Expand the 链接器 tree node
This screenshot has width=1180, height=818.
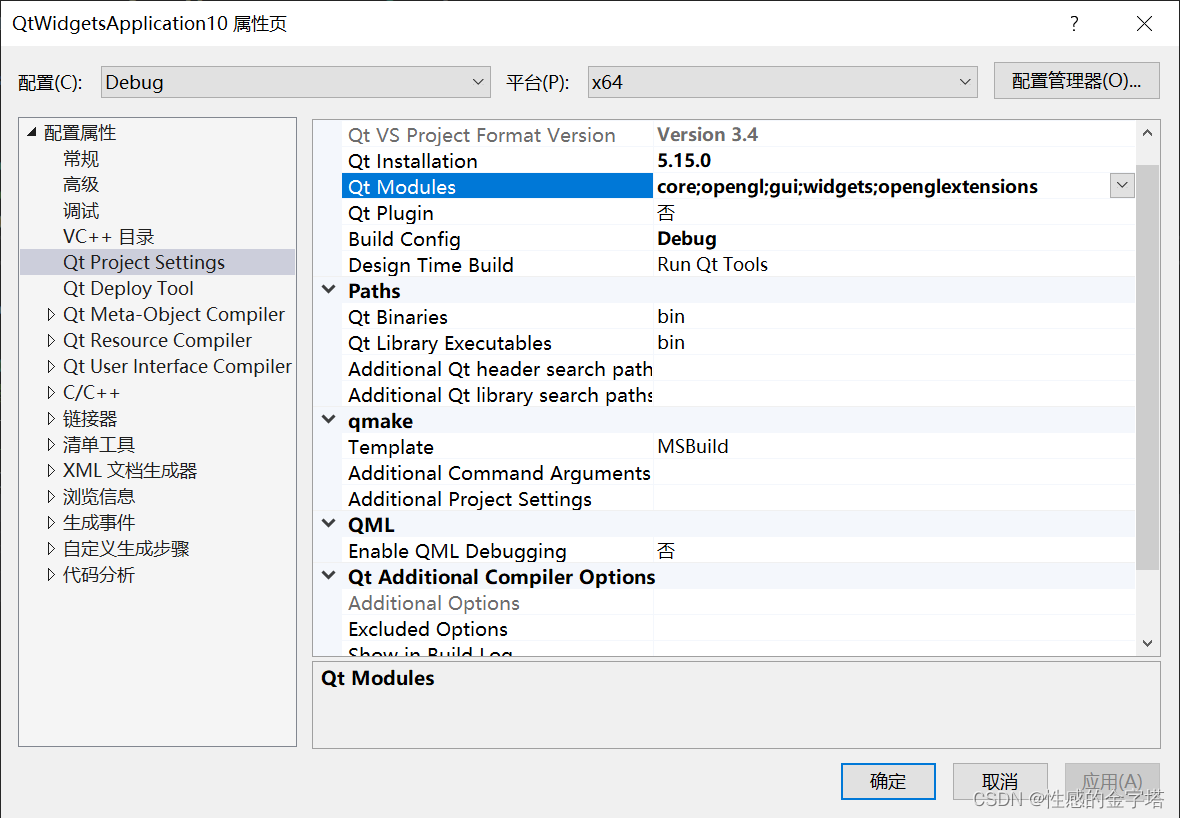[51, 418]
